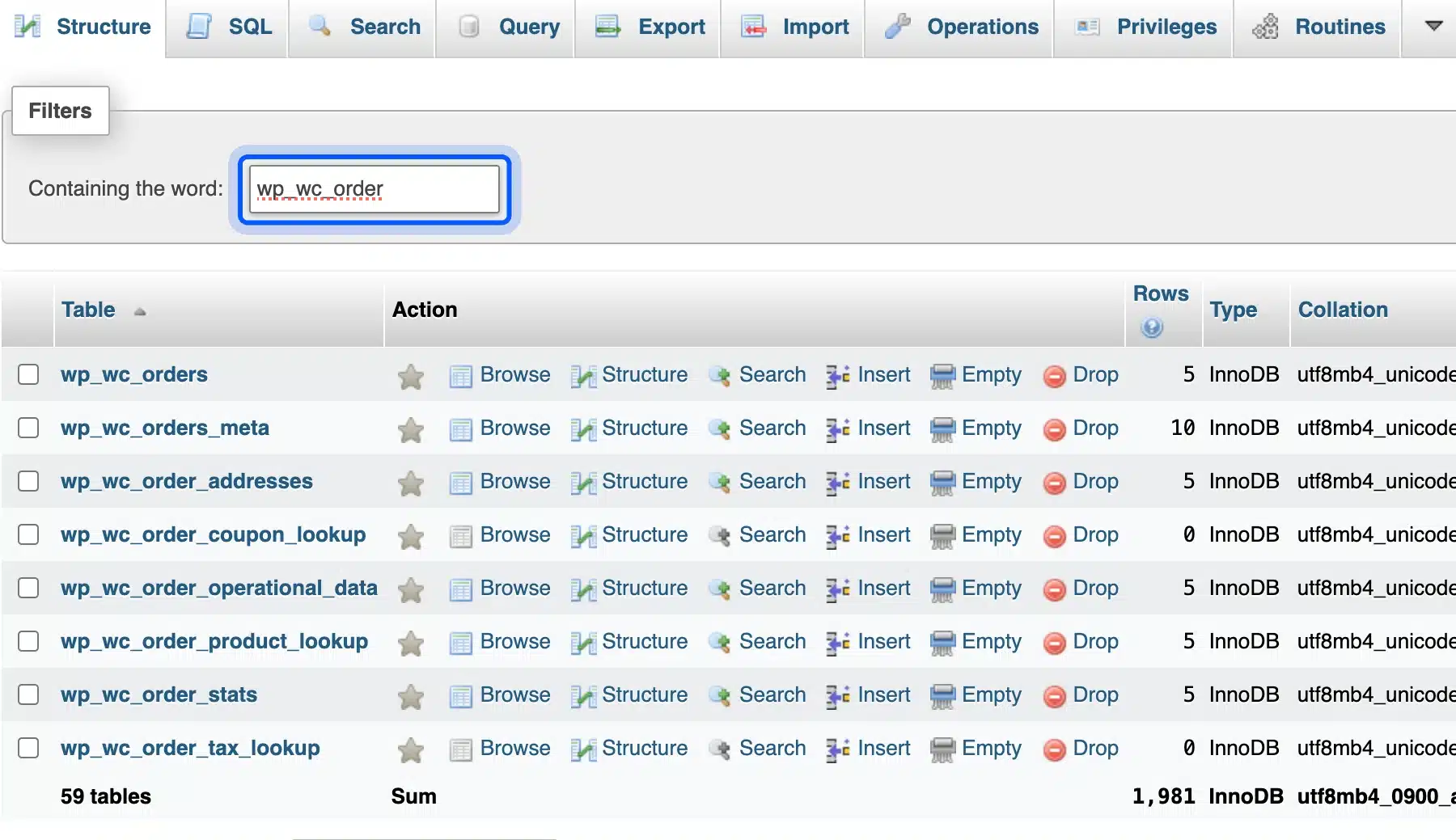This screenshot has height=840, width=1456.
Task: Browse the wp_wc_order_tax_lookup table
Action: point(515,748)
